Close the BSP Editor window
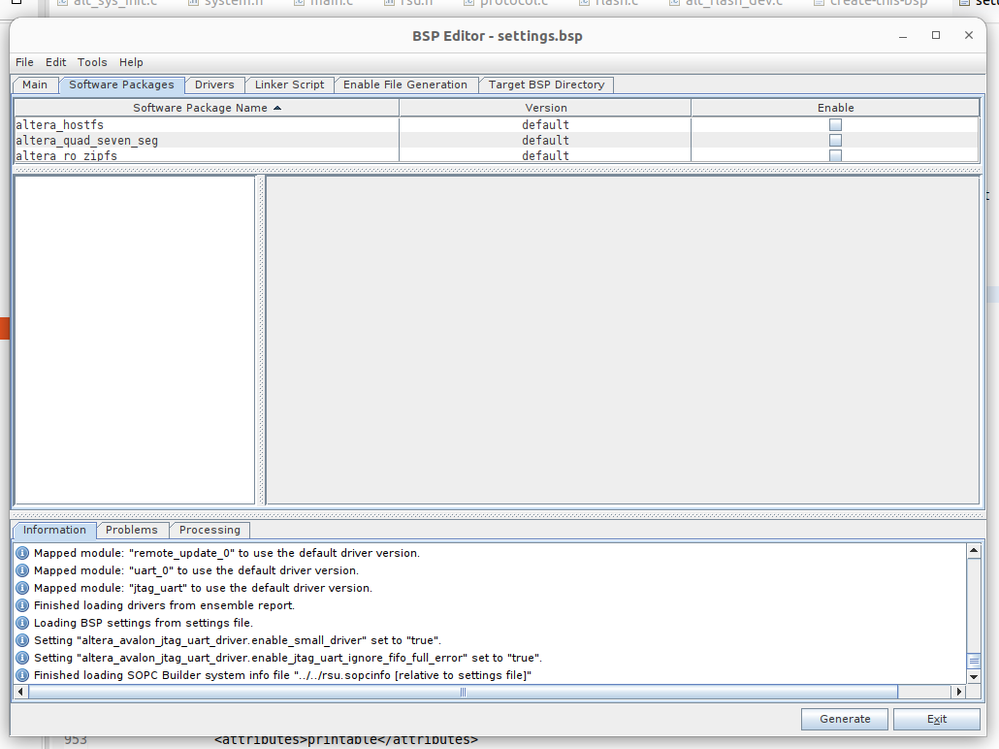The width and height of the screenshot is (999, 749). [x=969, y=35]
